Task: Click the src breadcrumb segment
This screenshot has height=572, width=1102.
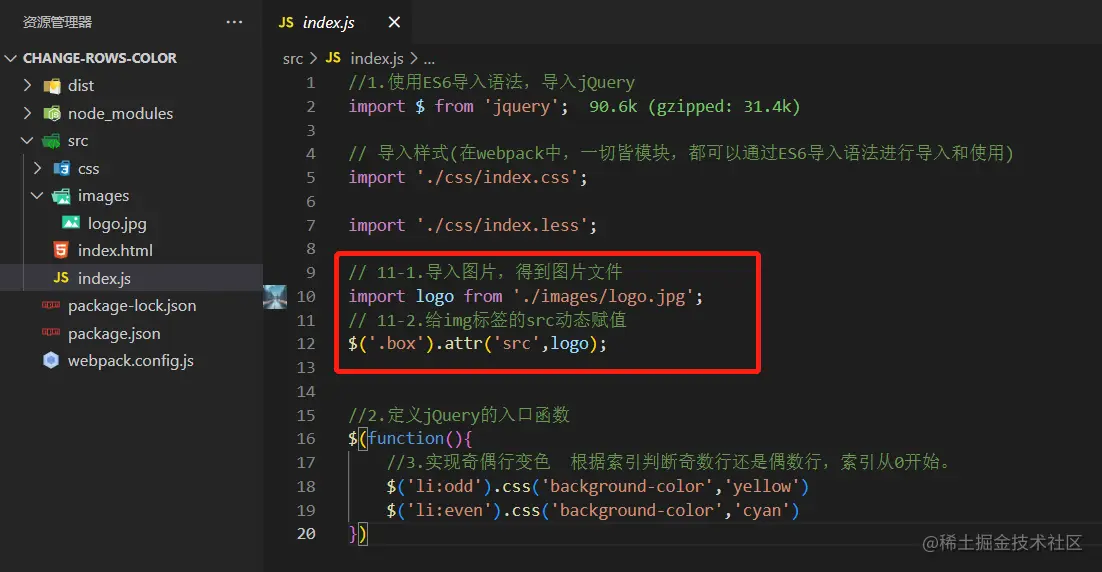Action: 292,59
